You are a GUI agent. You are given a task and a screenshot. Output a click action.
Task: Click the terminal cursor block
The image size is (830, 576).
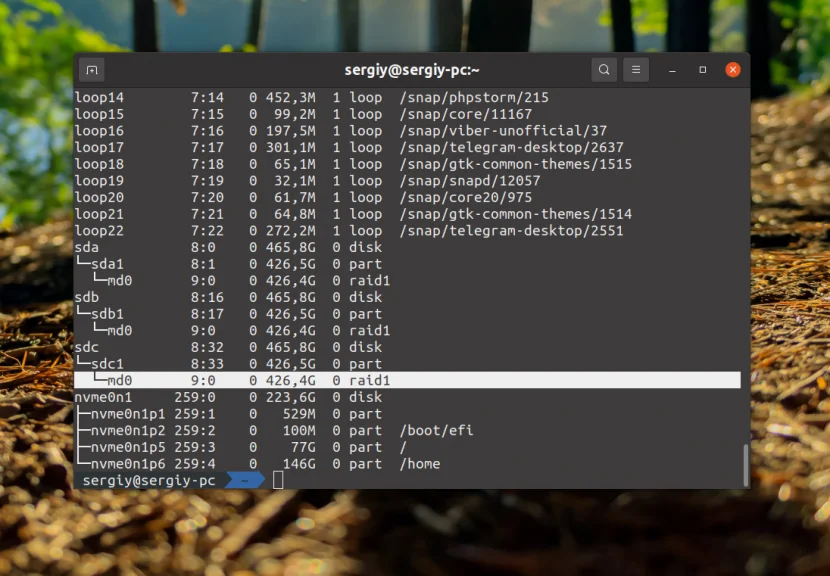(277, 480)
